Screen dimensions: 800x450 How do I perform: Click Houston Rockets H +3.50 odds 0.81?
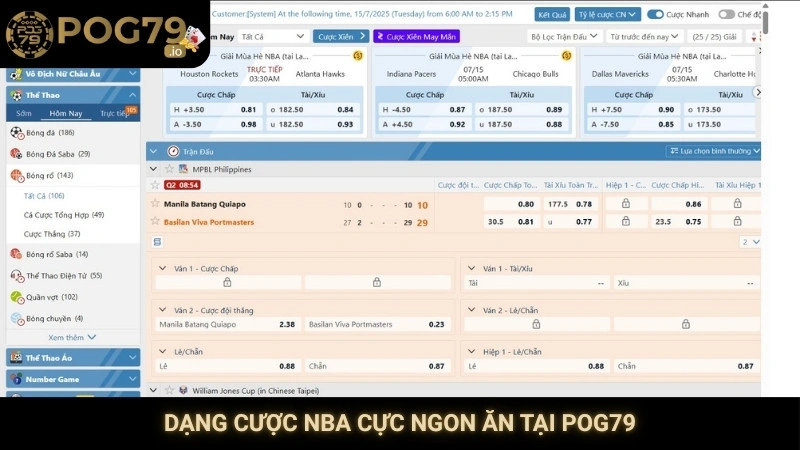[215, 109]
